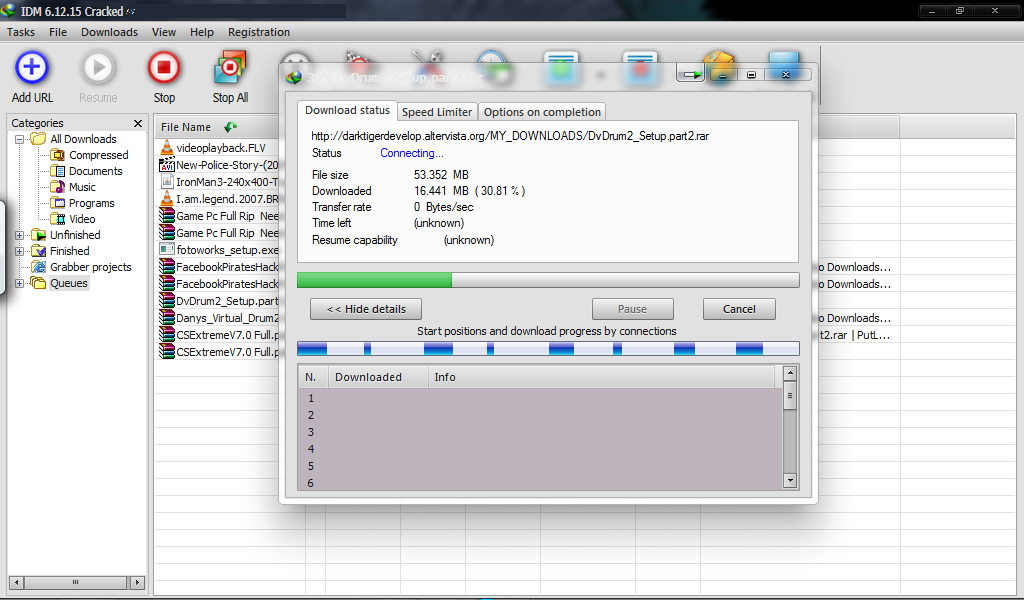Click the Music category icon
Viewport: 1024px width, 600px height.
point(57,187)
